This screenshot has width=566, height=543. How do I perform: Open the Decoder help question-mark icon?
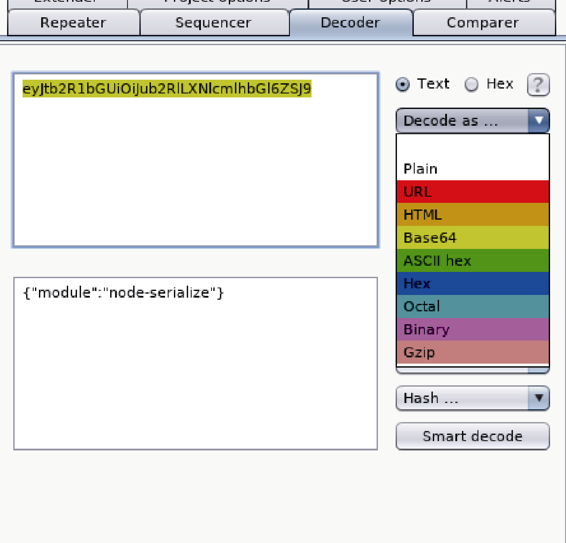pyautogui.click(x=538, y=85)
